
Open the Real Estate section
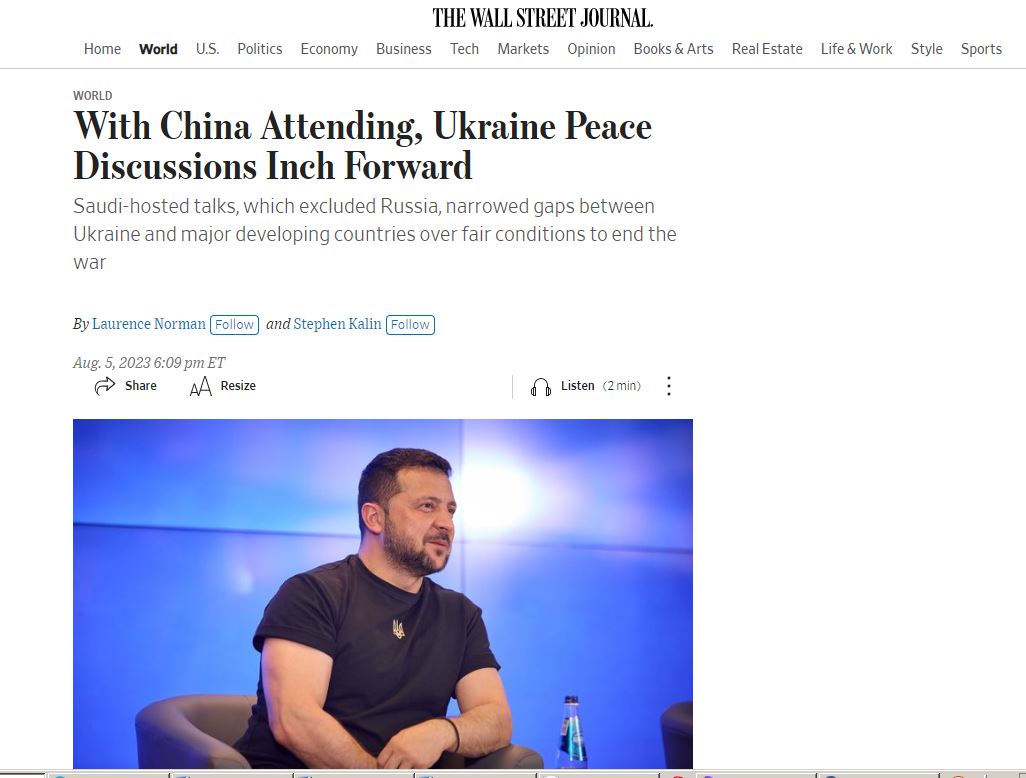pyautogui.click(x=767, y=49)
